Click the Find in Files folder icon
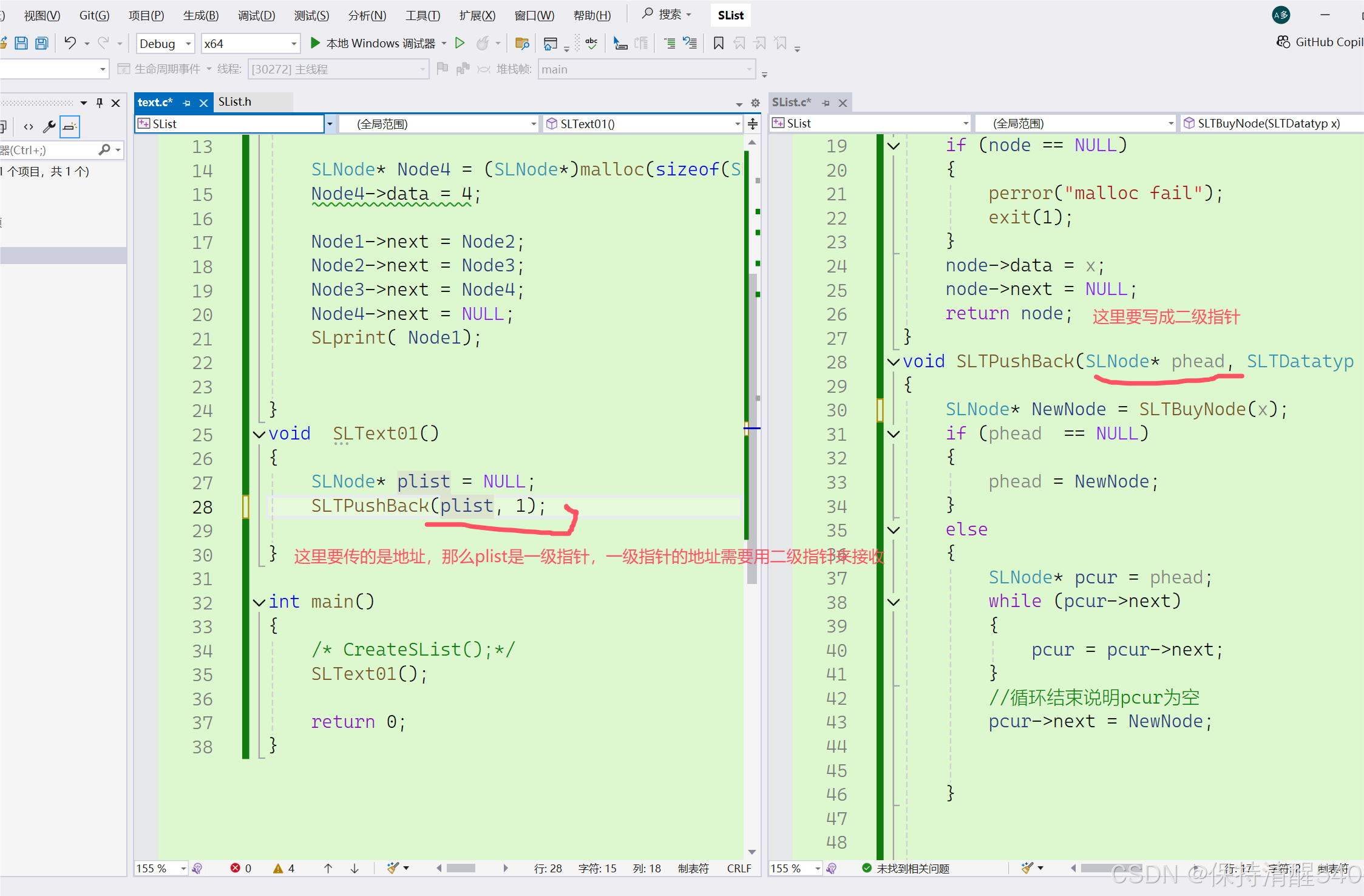Screen dimensions: 1364x896 521,43
